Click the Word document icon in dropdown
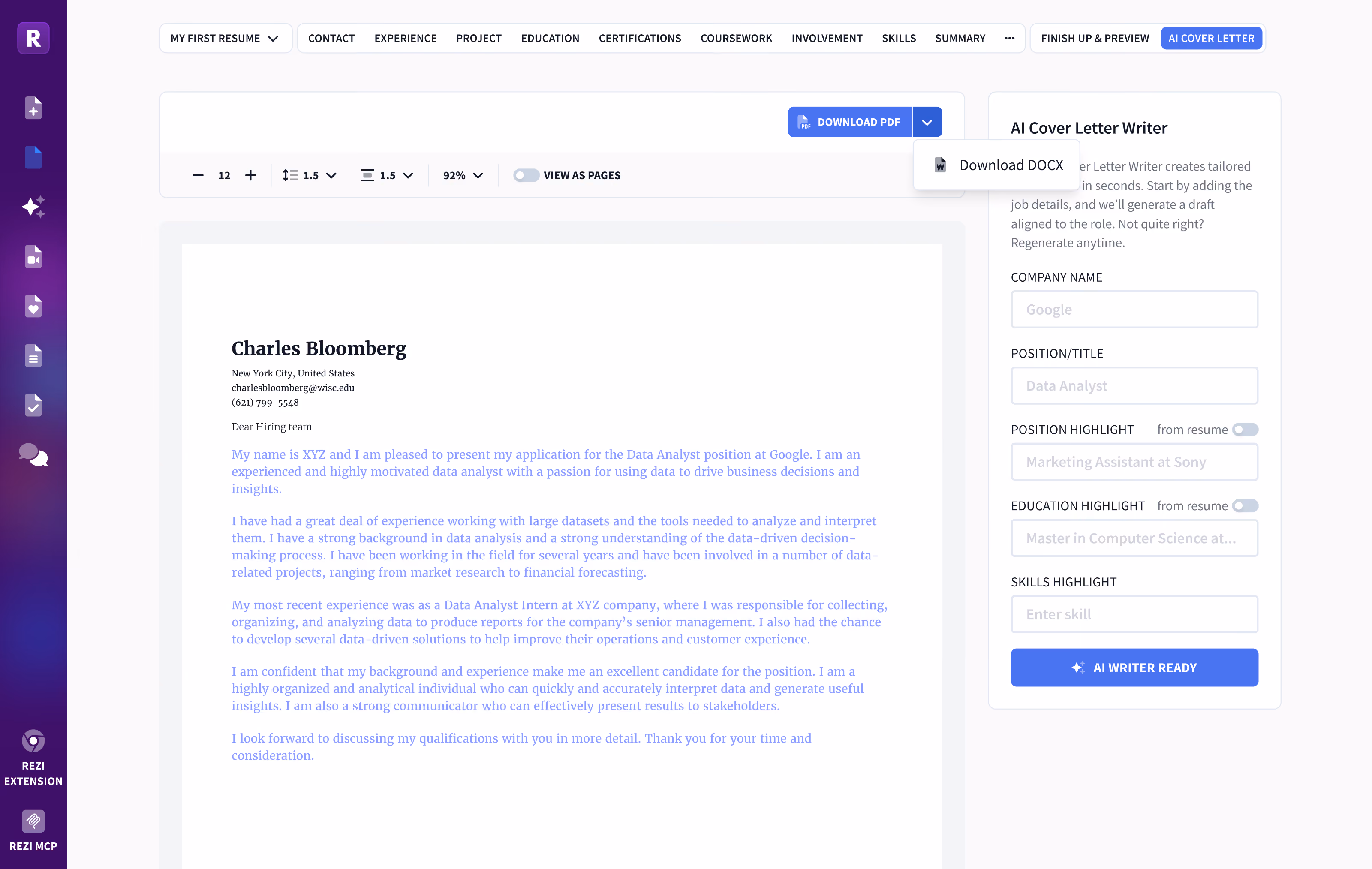The height and width of the screenshot is (869, 1372). tap(940, 165)
